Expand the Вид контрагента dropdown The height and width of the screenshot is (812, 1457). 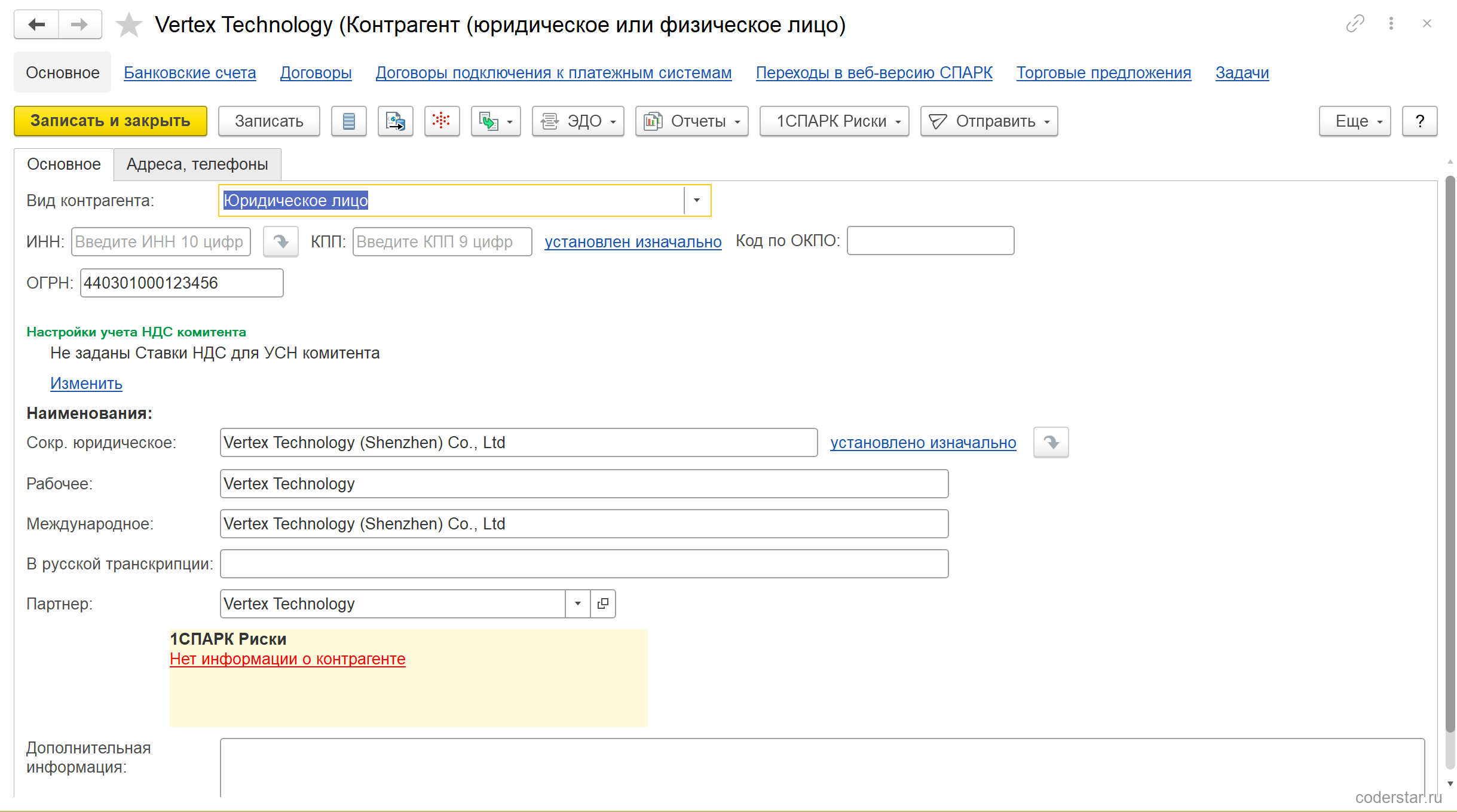697,201
